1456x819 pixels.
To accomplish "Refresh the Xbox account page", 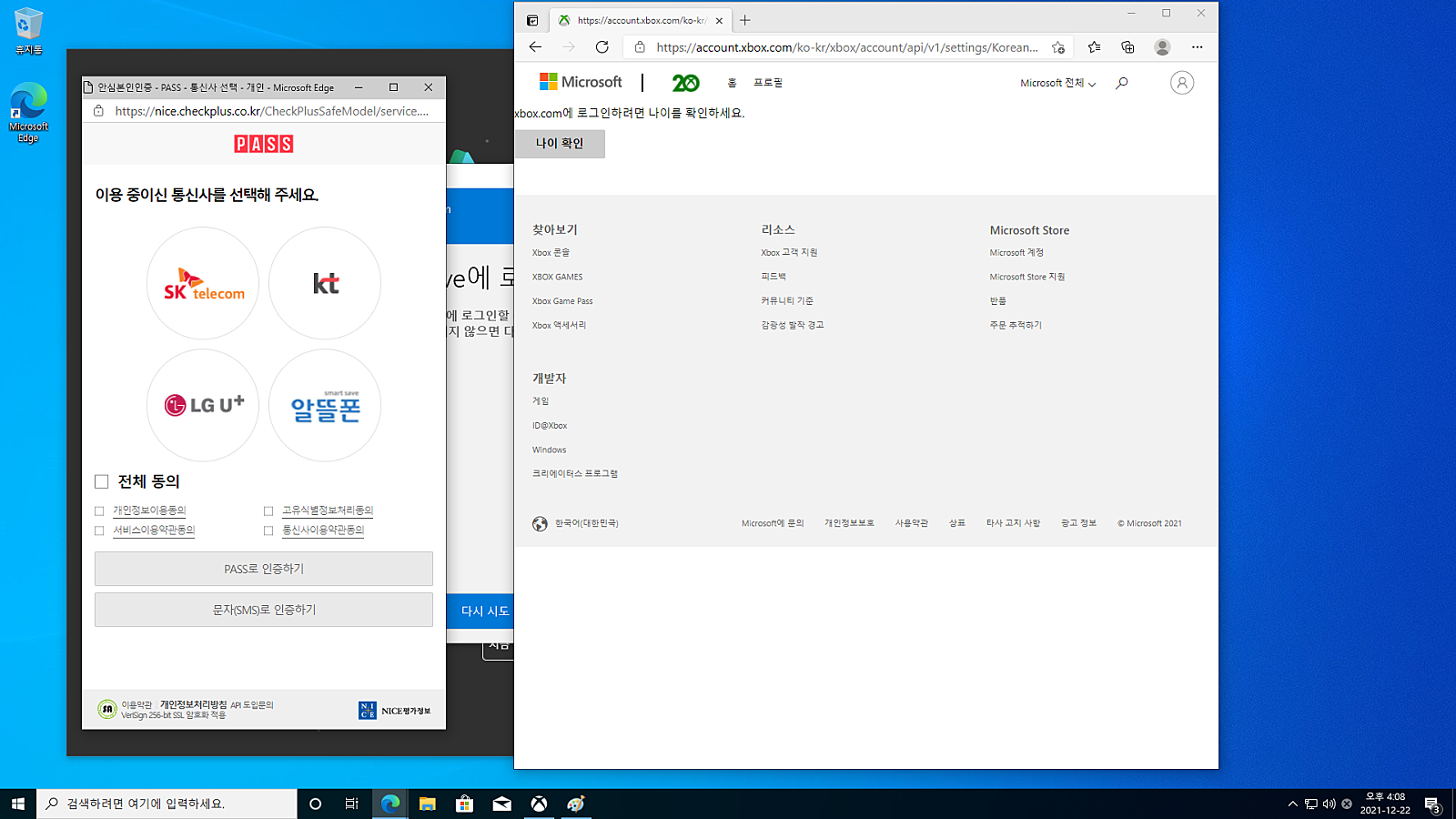I will point(602,47).
